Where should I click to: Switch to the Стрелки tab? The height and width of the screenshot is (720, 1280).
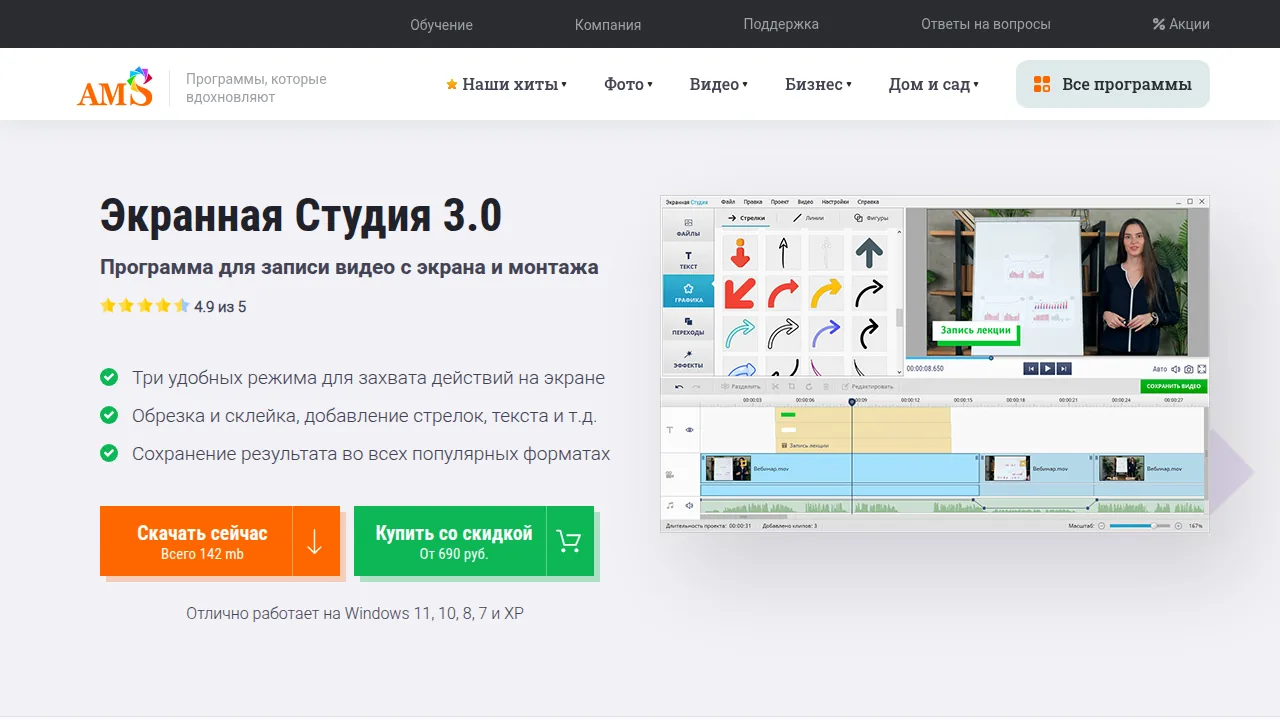click(746, 217)
